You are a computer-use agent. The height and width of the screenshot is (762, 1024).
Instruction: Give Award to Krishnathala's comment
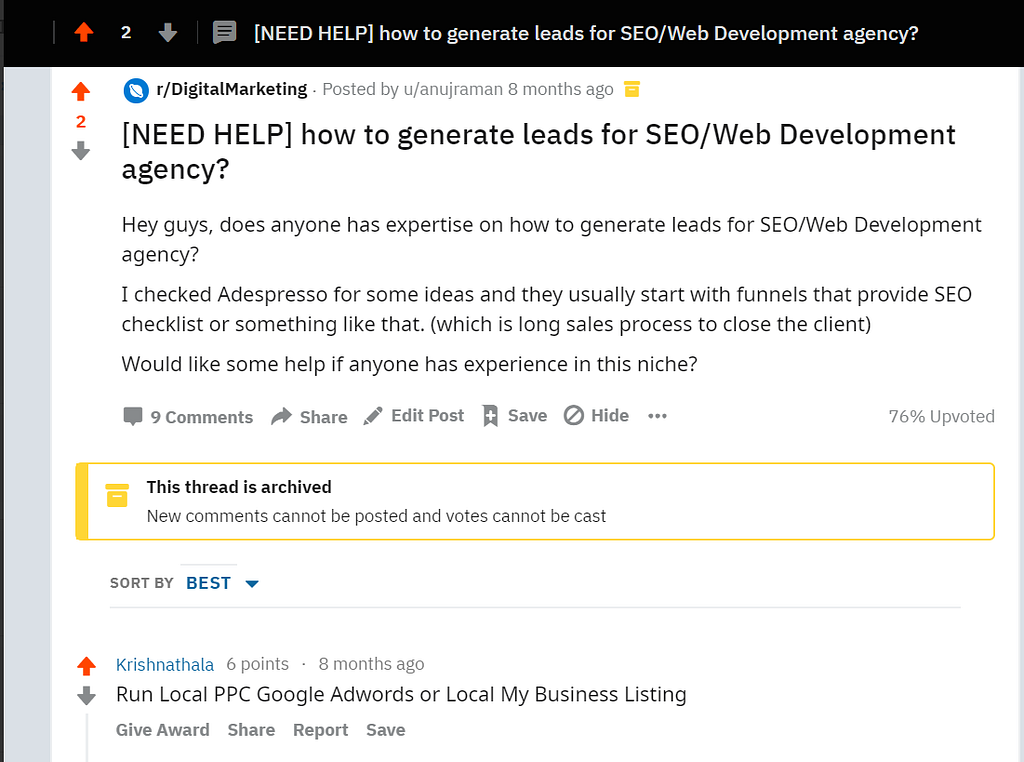[x=163, y=730]
